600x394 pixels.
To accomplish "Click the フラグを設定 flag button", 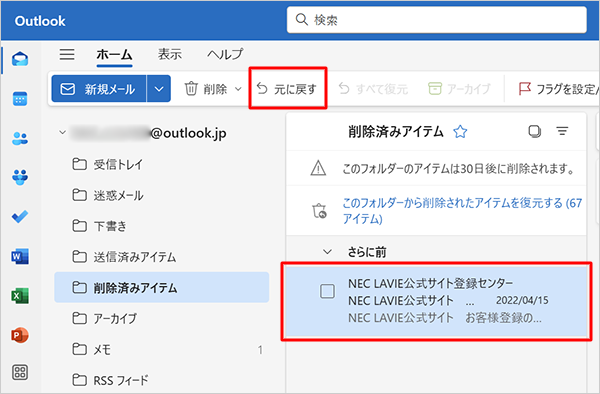I will (x=558, y=89).
